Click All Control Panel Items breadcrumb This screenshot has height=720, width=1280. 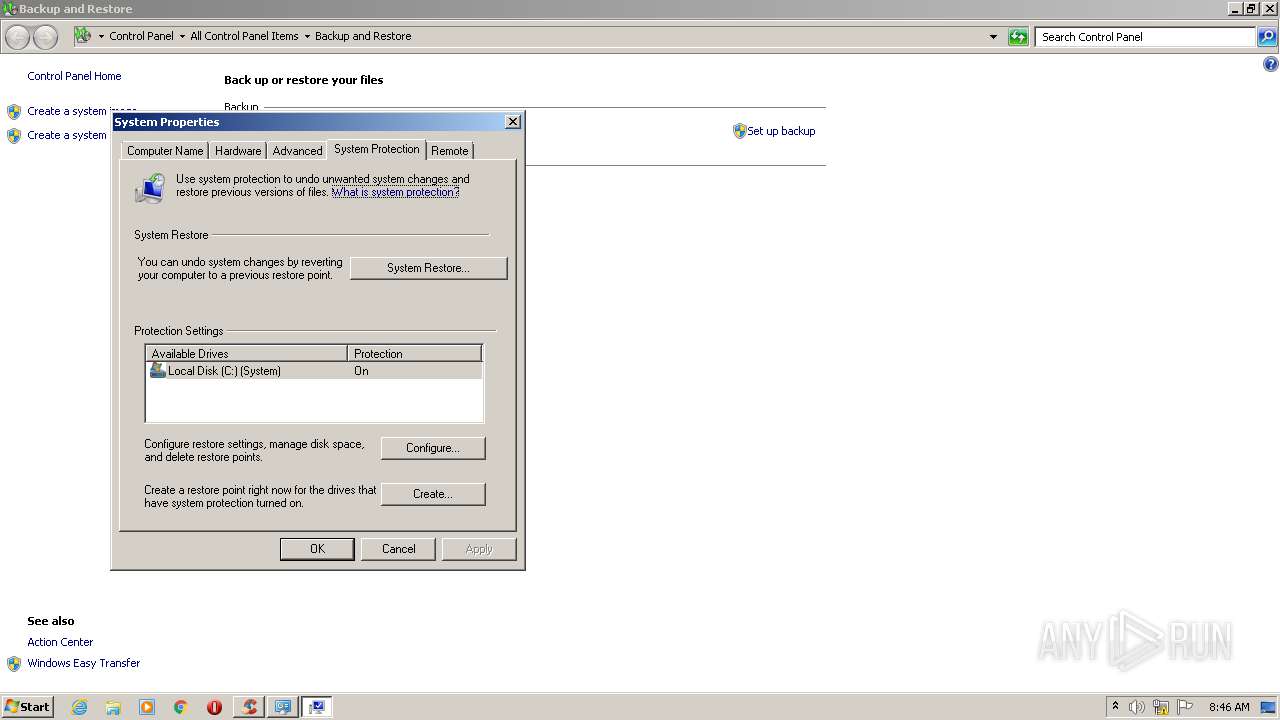coord(244,36)
